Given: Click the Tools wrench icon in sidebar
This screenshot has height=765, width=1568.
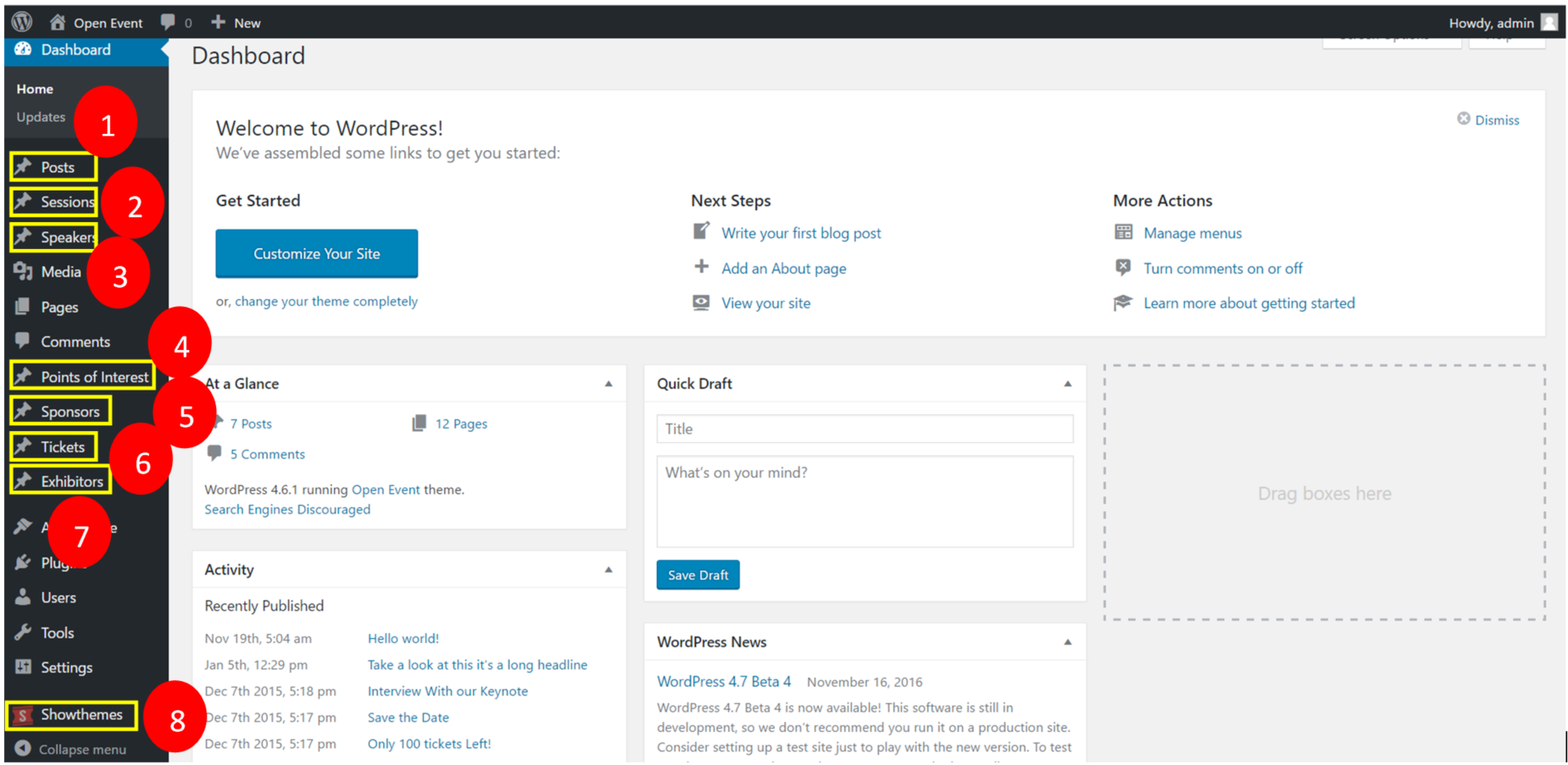Looking at the screenshot, I should (23, 632).
